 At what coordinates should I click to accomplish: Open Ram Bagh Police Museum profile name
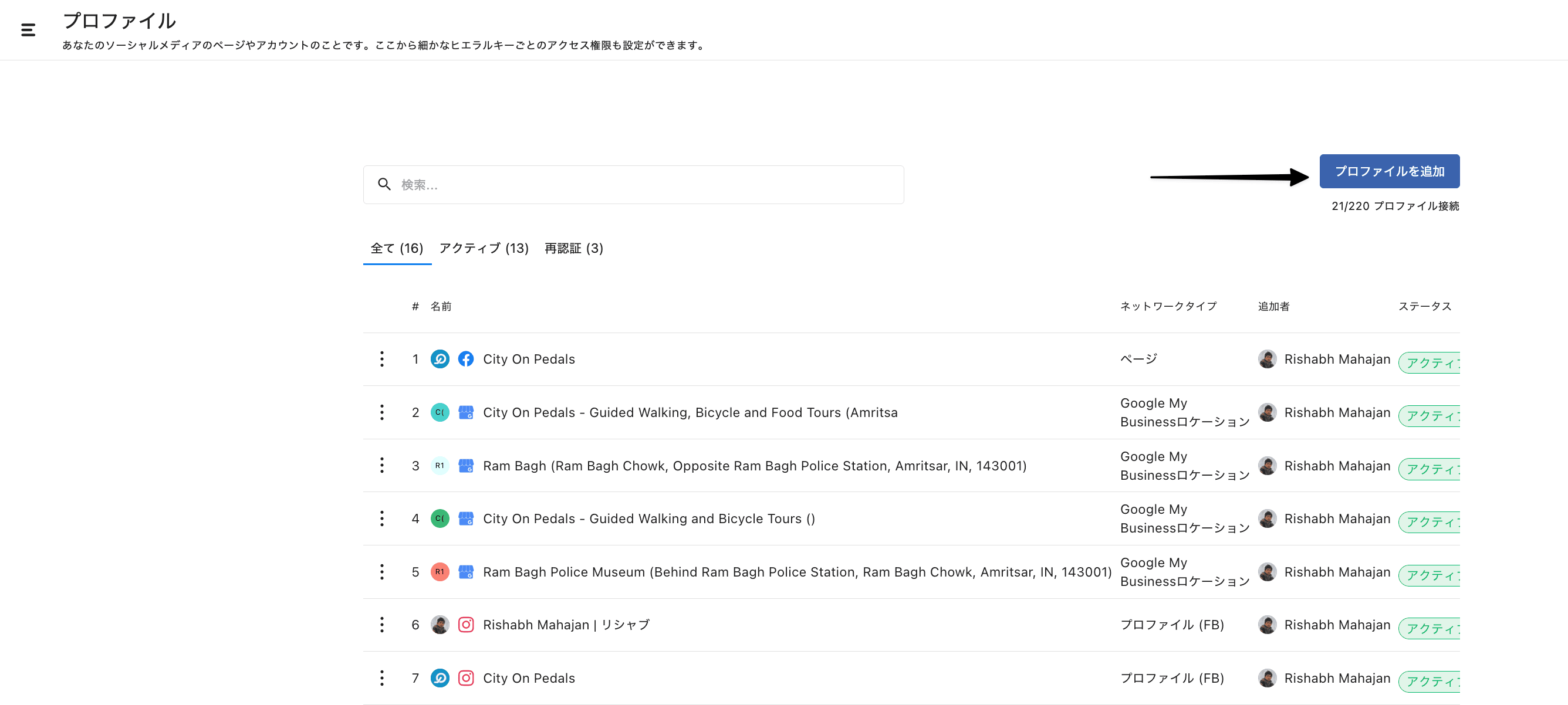796,572
